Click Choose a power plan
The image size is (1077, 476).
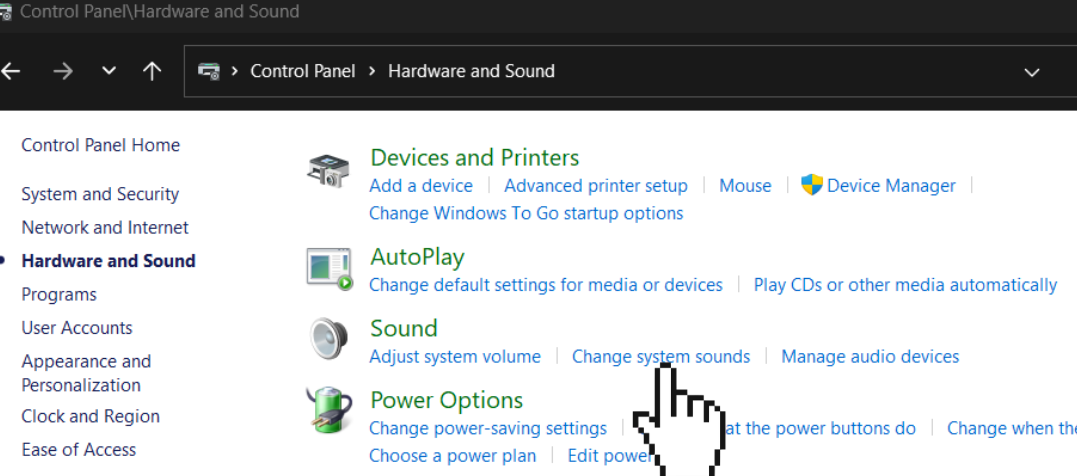coord(453,456)
